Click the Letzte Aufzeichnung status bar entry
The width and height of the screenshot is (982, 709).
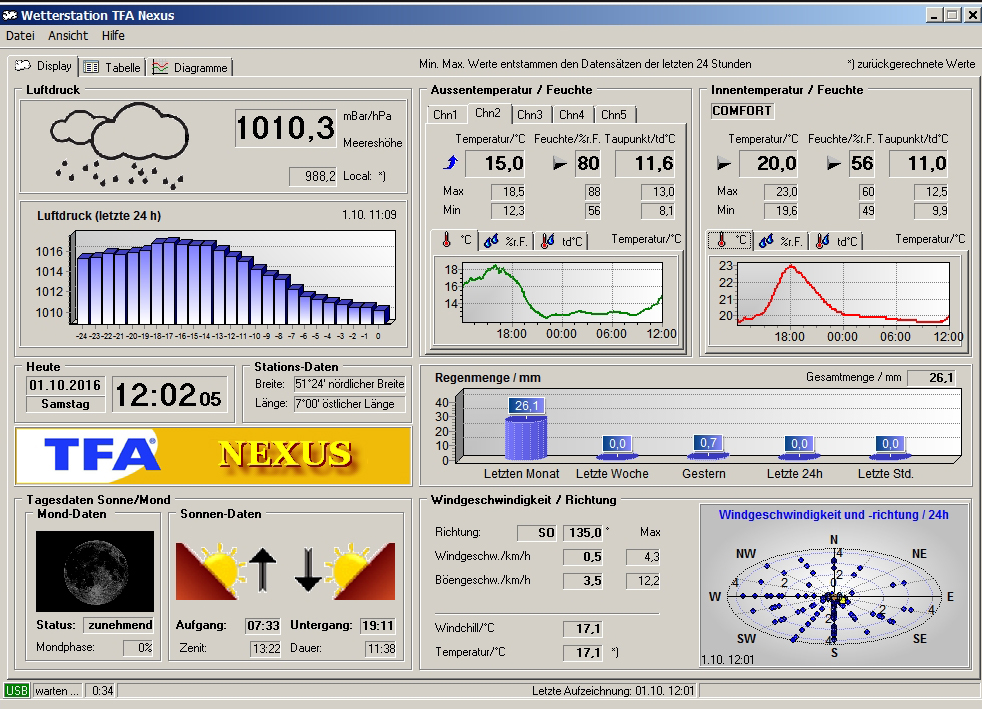(x=613, y=691)
